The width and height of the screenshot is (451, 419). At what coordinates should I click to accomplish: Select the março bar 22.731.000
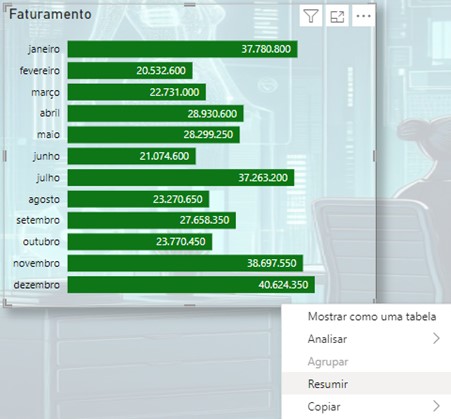(137, 92)
